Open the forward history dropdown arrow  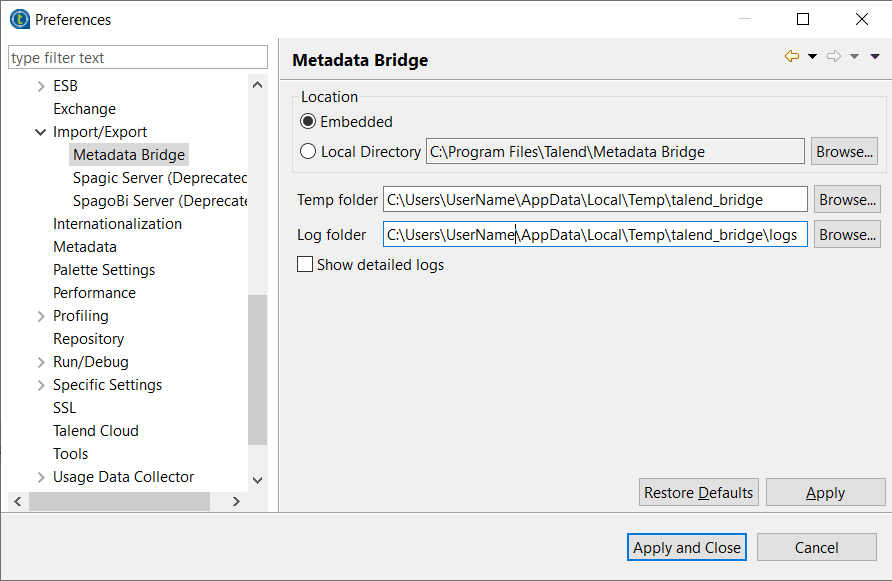click(854, 57)
